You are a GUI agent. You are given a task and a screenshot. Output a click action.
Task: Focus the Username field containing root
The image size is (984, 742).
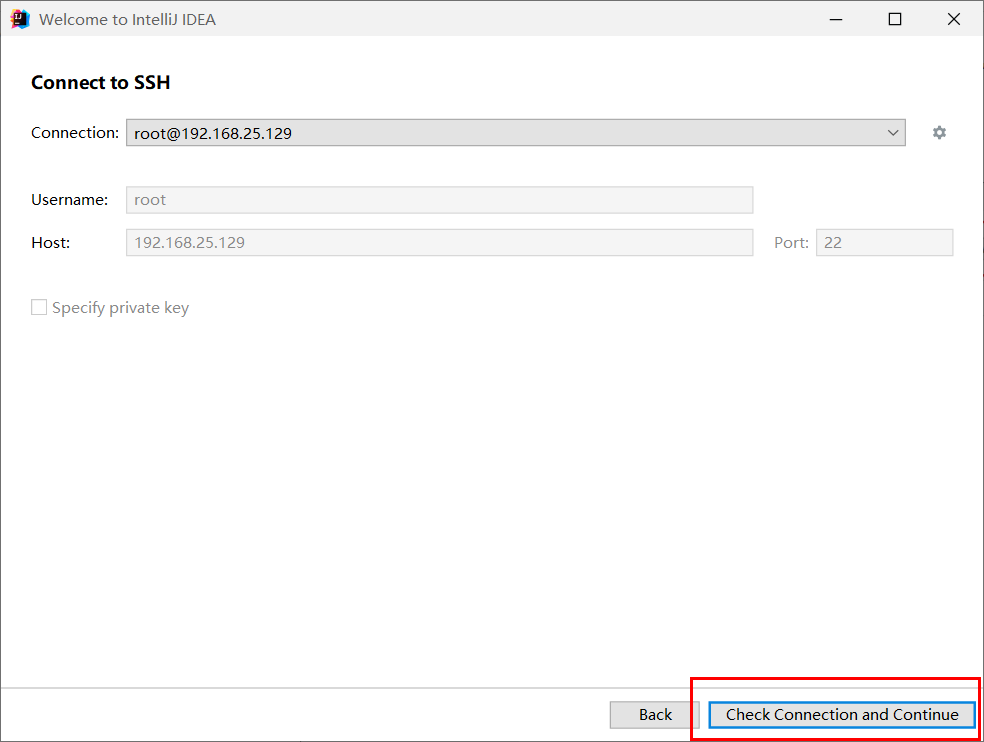(x=439, y=200)
